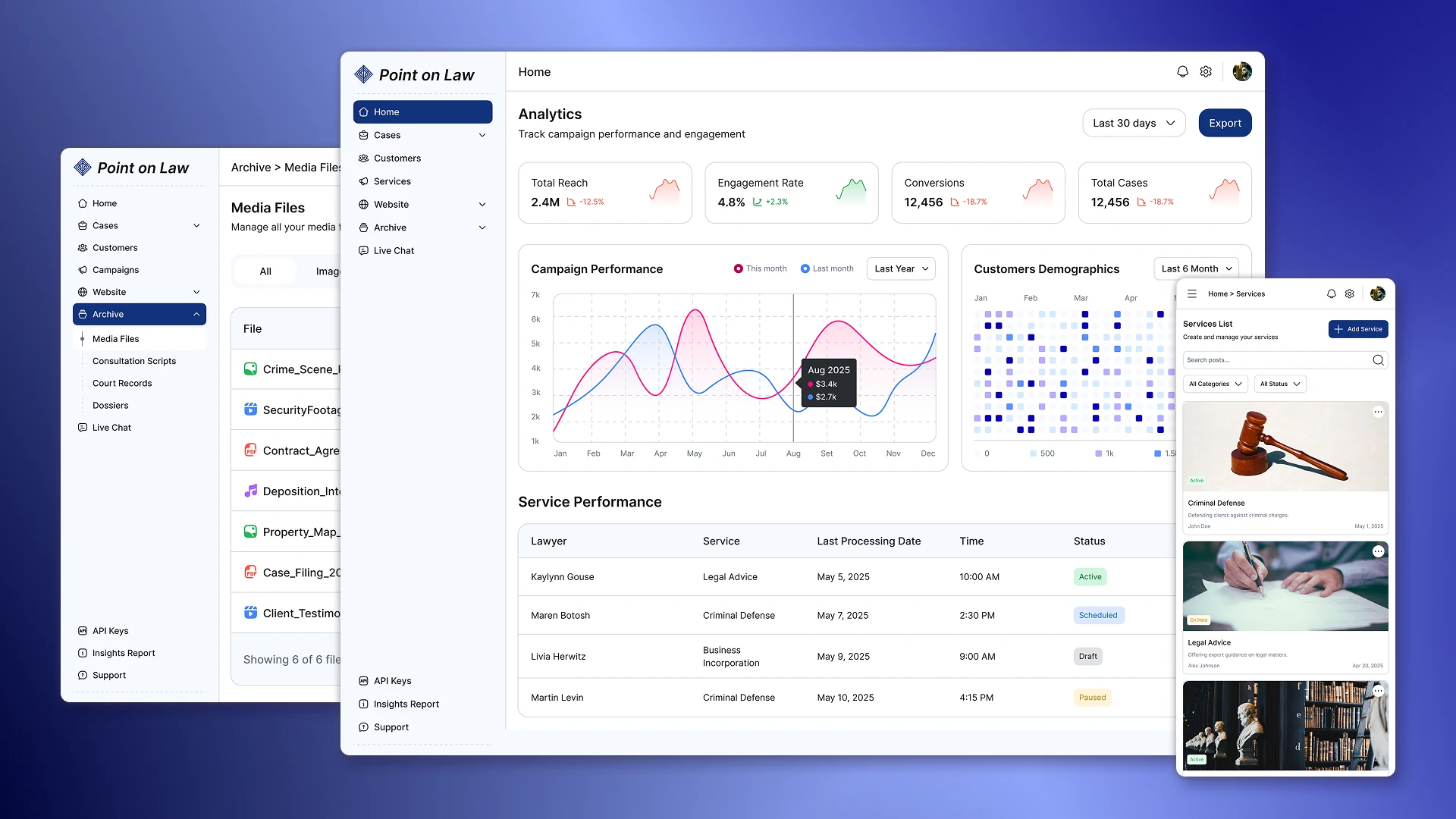Click the notification bell in the header
This screenshot has height=819, width=1456.
[x=1182, y=71]
